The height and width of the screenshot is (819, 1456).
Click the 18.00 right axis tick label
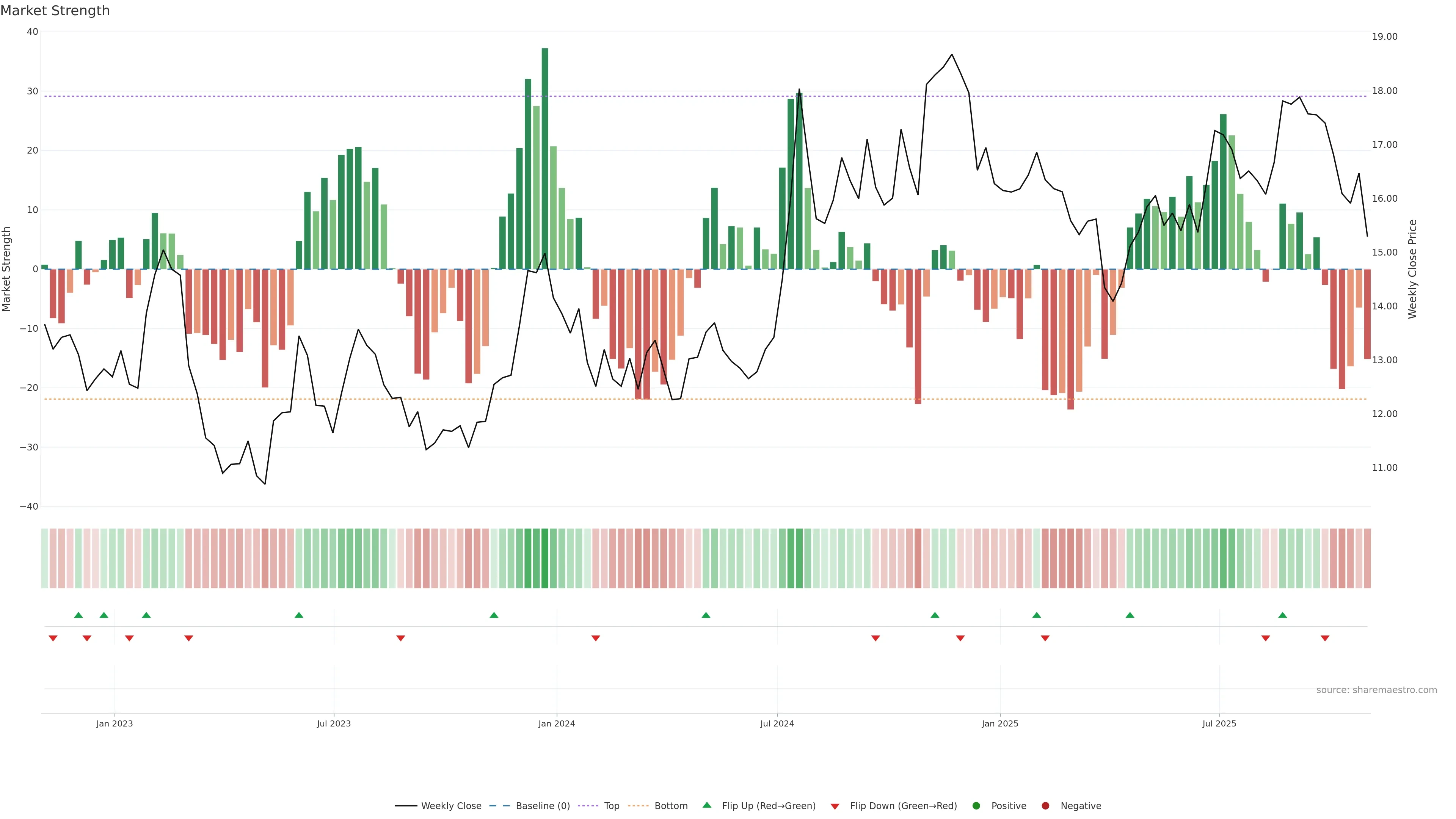pyautogui.click(x=1384, y=91)
